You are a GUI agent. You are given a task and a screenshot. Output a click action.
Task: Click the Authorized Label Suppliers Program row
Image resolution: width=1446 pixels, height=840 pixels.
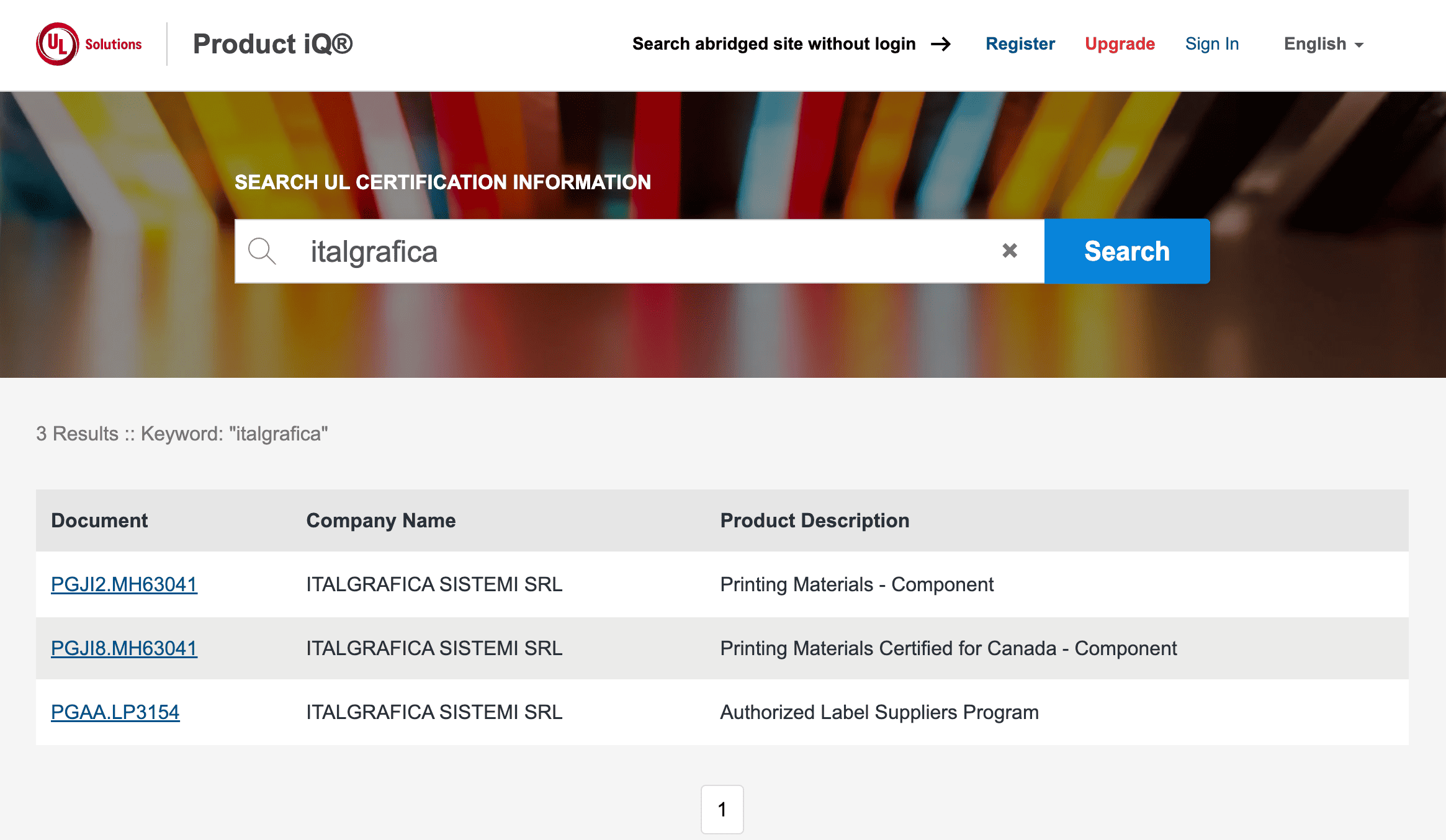click(879, 712)
